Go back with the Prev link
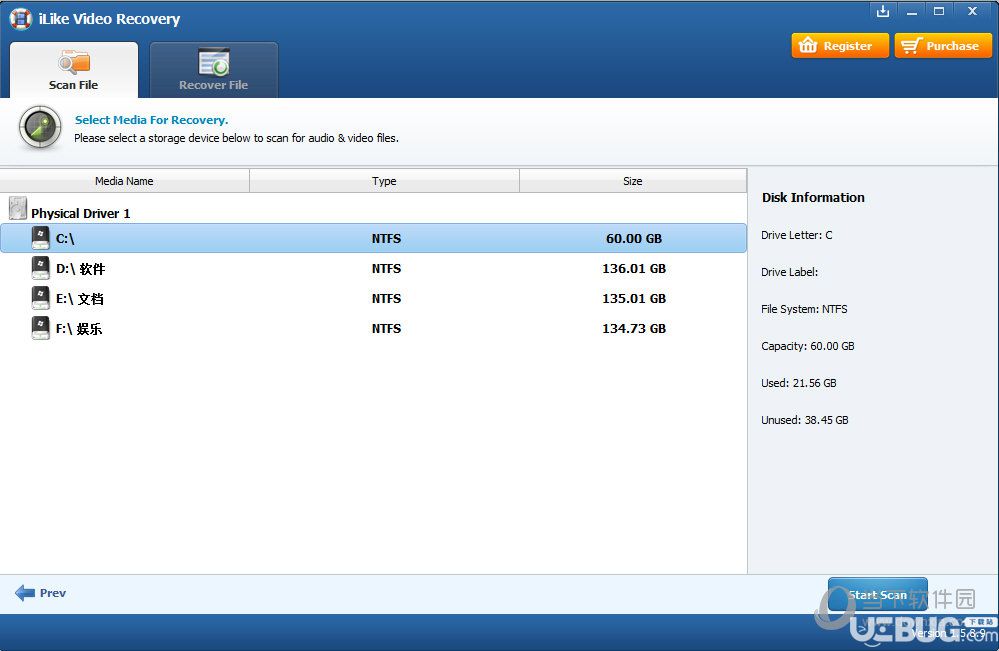 click(53, 593)
